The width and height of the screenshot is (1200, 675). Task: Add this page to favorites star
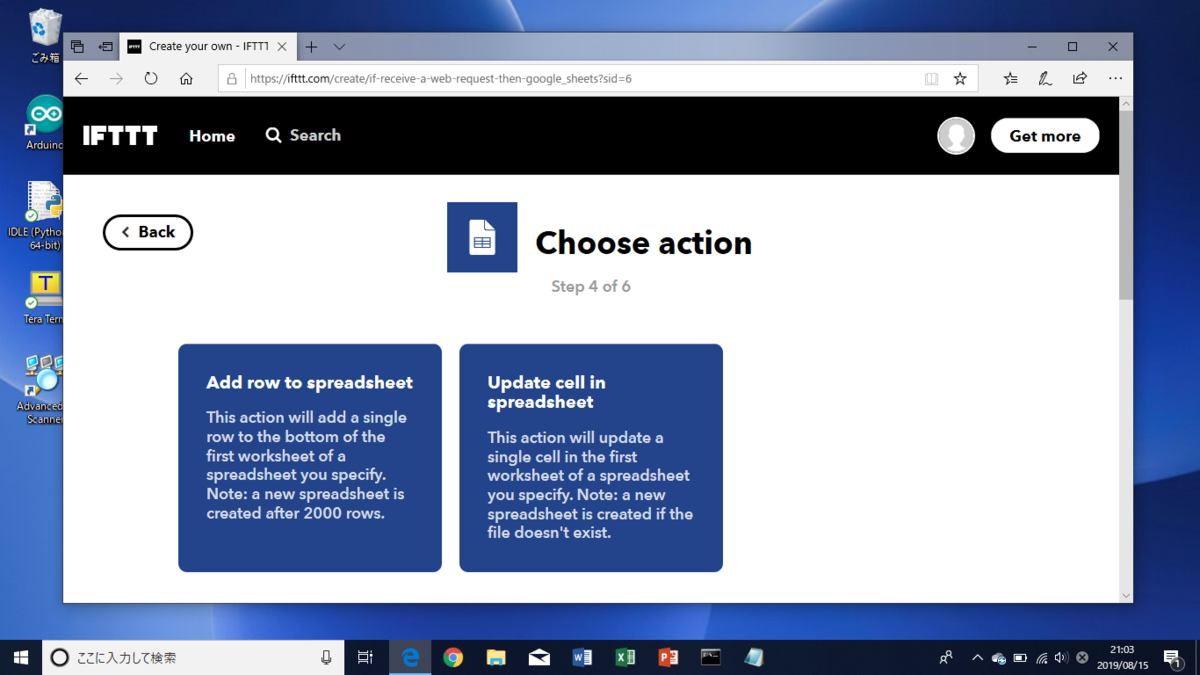960,78
